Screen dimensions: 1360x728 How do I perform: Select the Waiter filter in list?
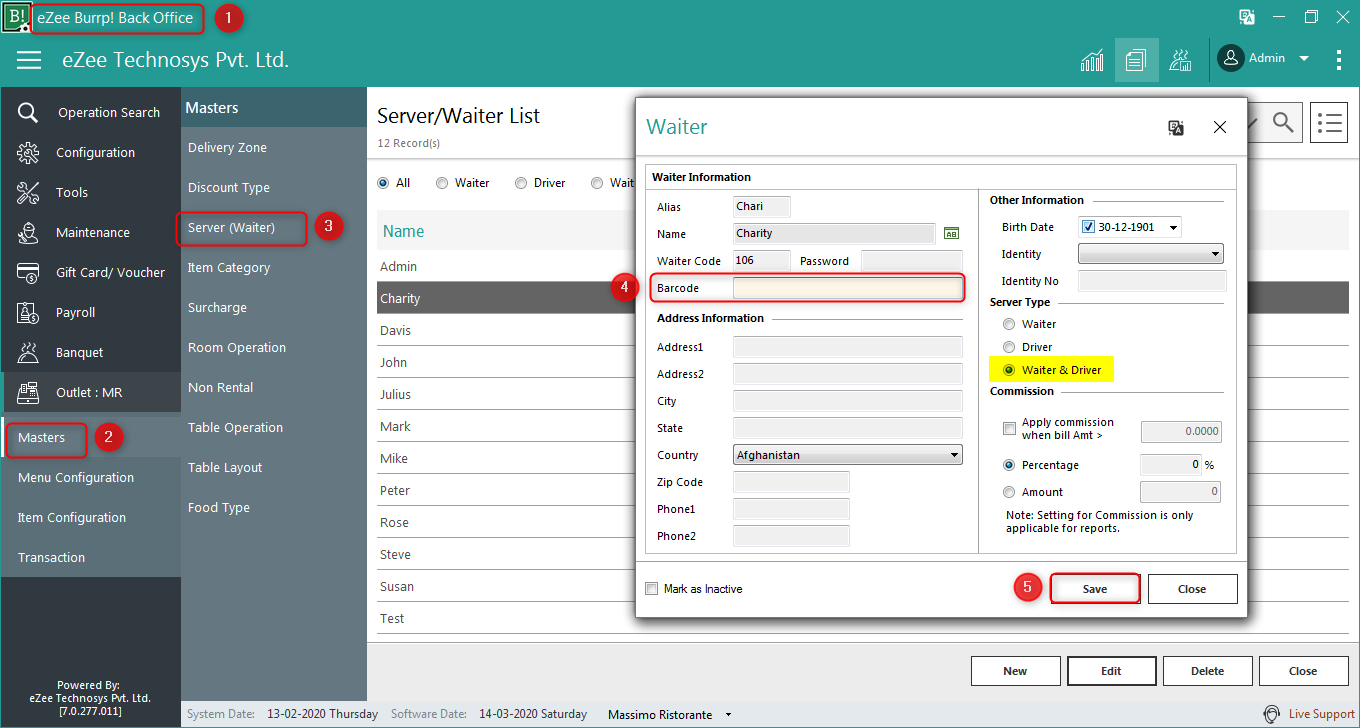442,183
